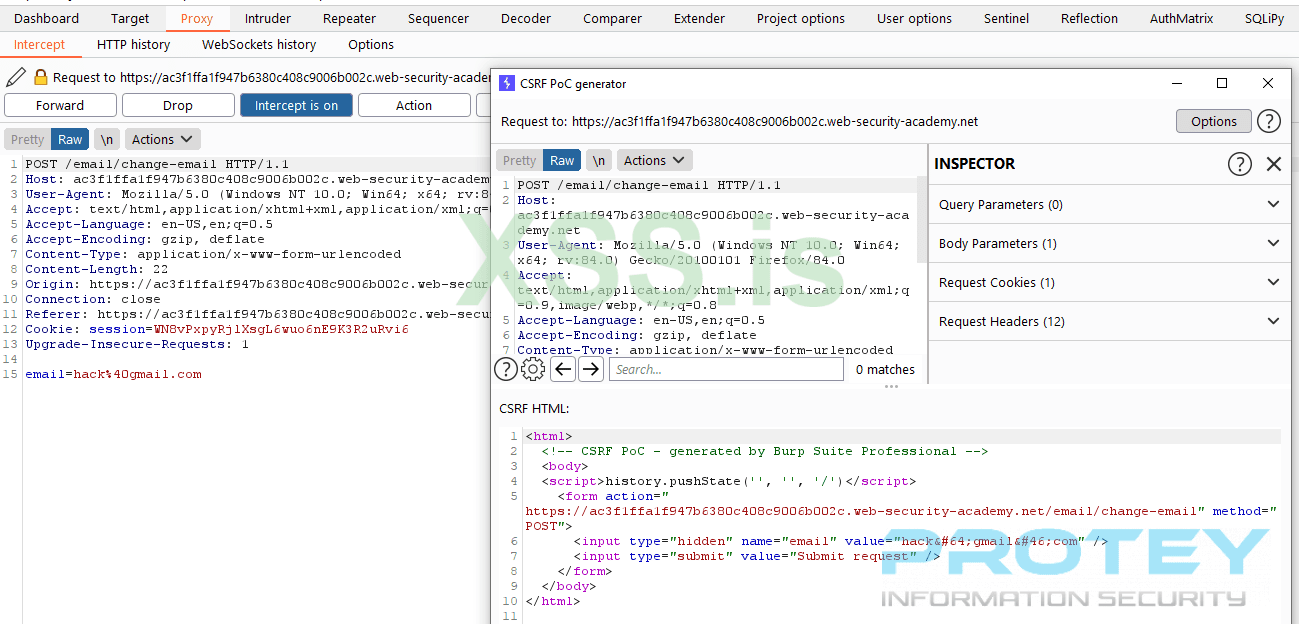This screenshot has height=624, width=1299.
Task: Open the Project options tab
Action: coord(800,18)
